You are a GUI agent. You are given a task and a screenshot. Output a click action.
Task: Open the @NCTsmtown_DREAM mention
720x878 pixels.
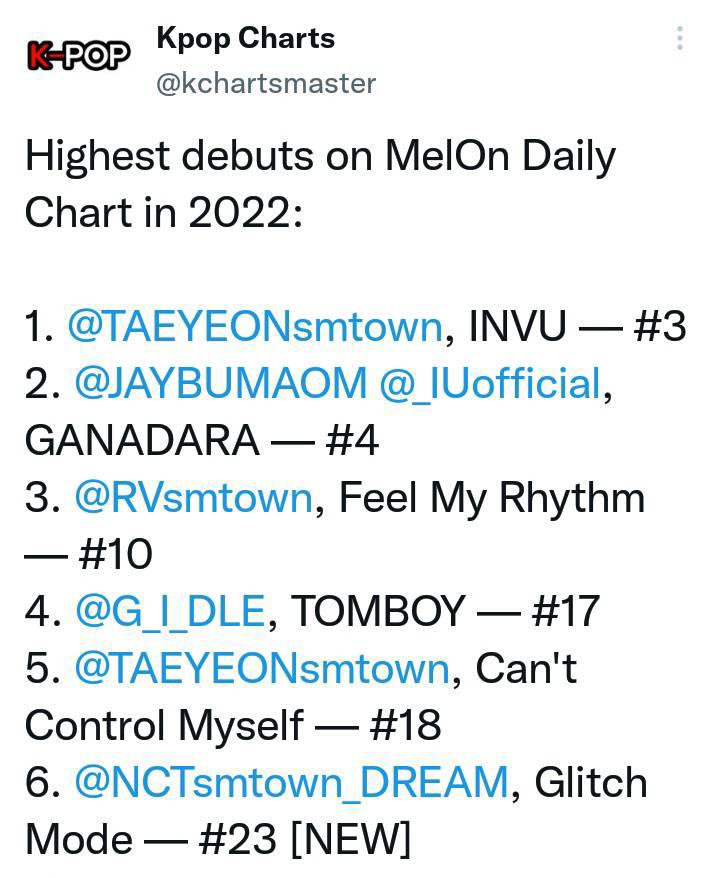pos(292,782)
